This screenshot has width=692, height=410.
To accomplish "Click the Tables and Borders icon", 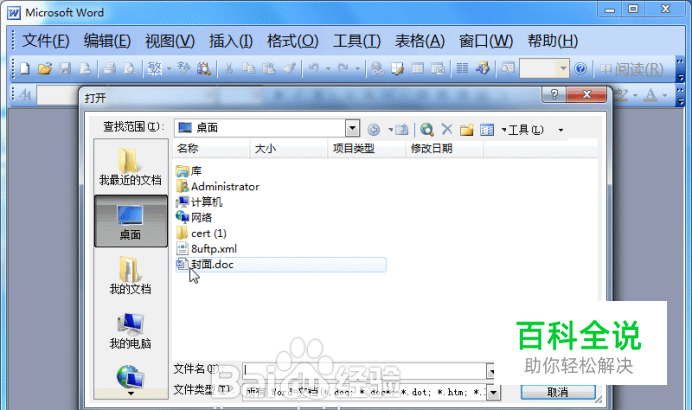I will [398, 68].
